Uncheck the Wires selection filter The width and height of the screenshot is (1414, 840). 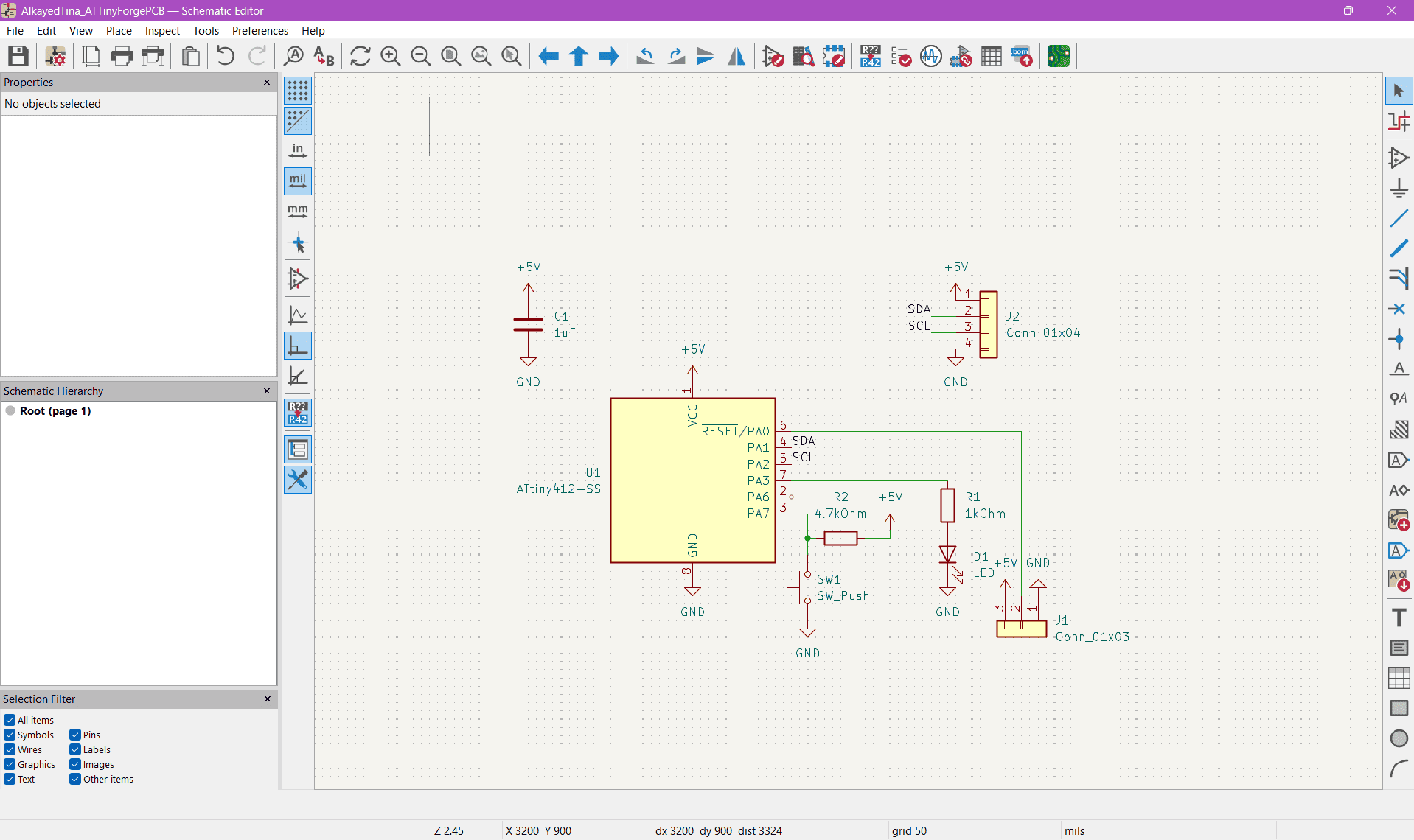pyautogui.click(x=10, y=749)
